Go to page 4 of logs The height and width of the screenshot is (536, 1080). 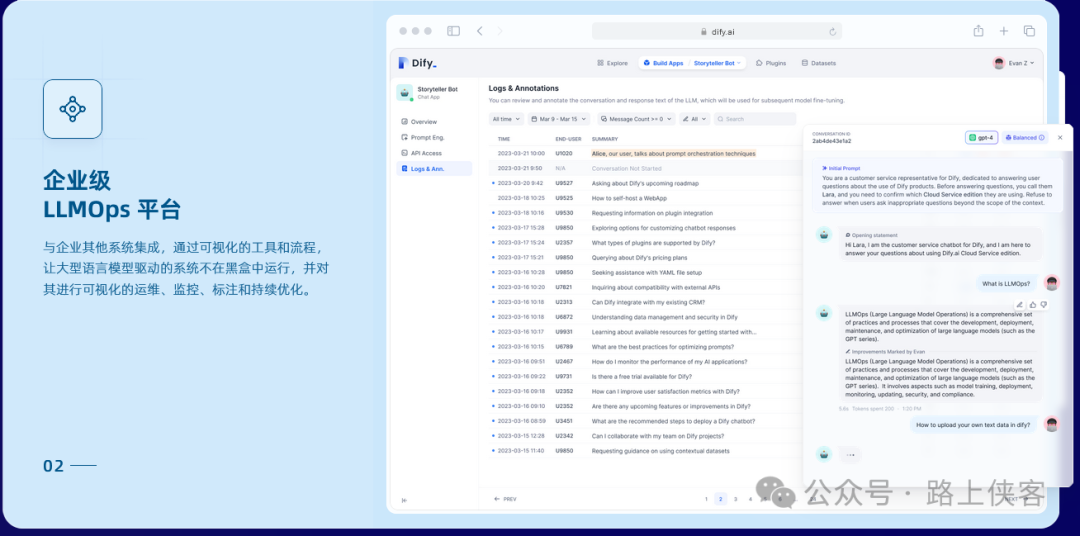point(750,499)
